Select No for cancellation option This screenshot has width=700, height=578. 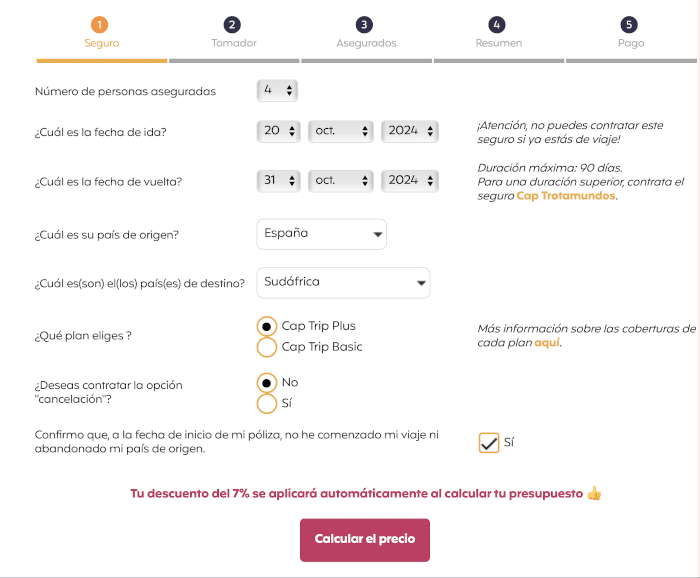267,382
